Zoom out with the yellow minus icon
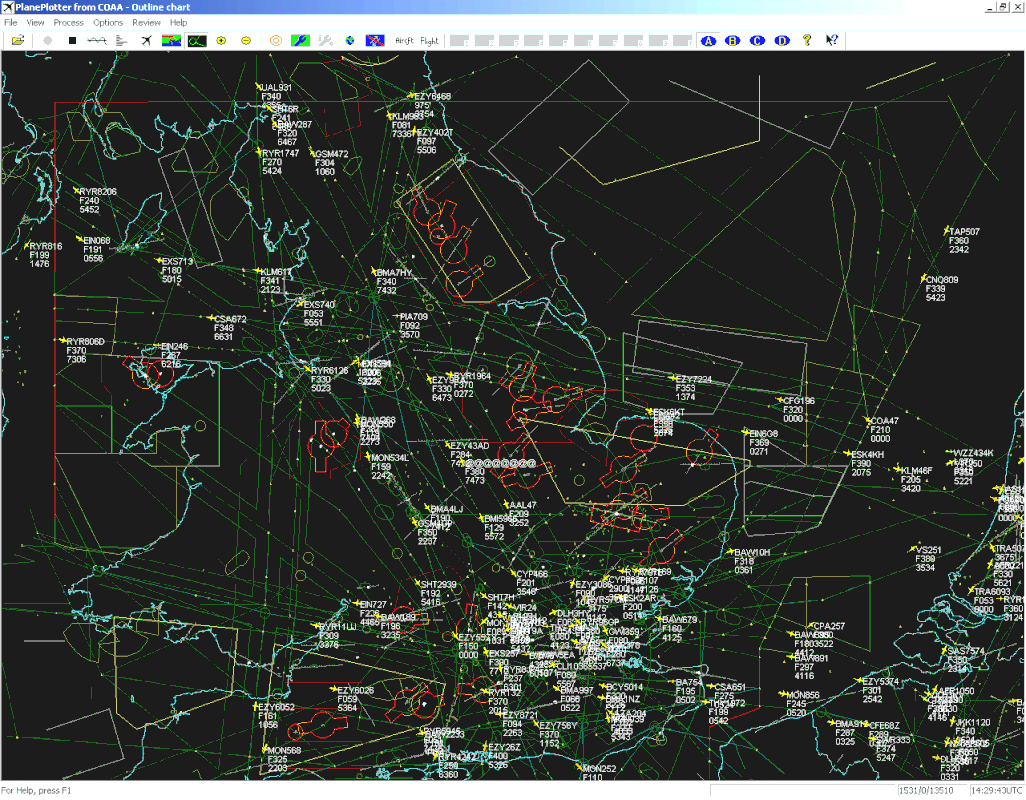Image resolution: width=1026 pixels, height=800 pixels. [x=246, y=41]
